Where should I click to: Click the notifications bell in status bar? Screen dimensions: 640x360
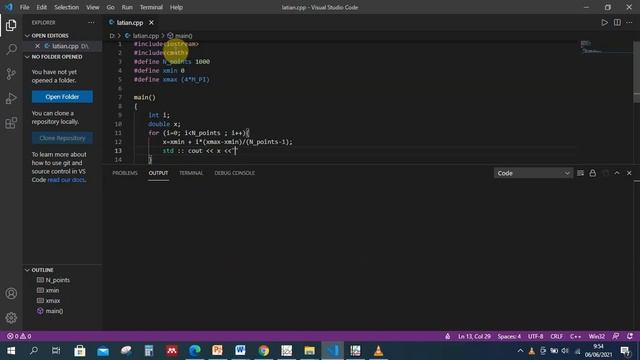pos(630,336)
